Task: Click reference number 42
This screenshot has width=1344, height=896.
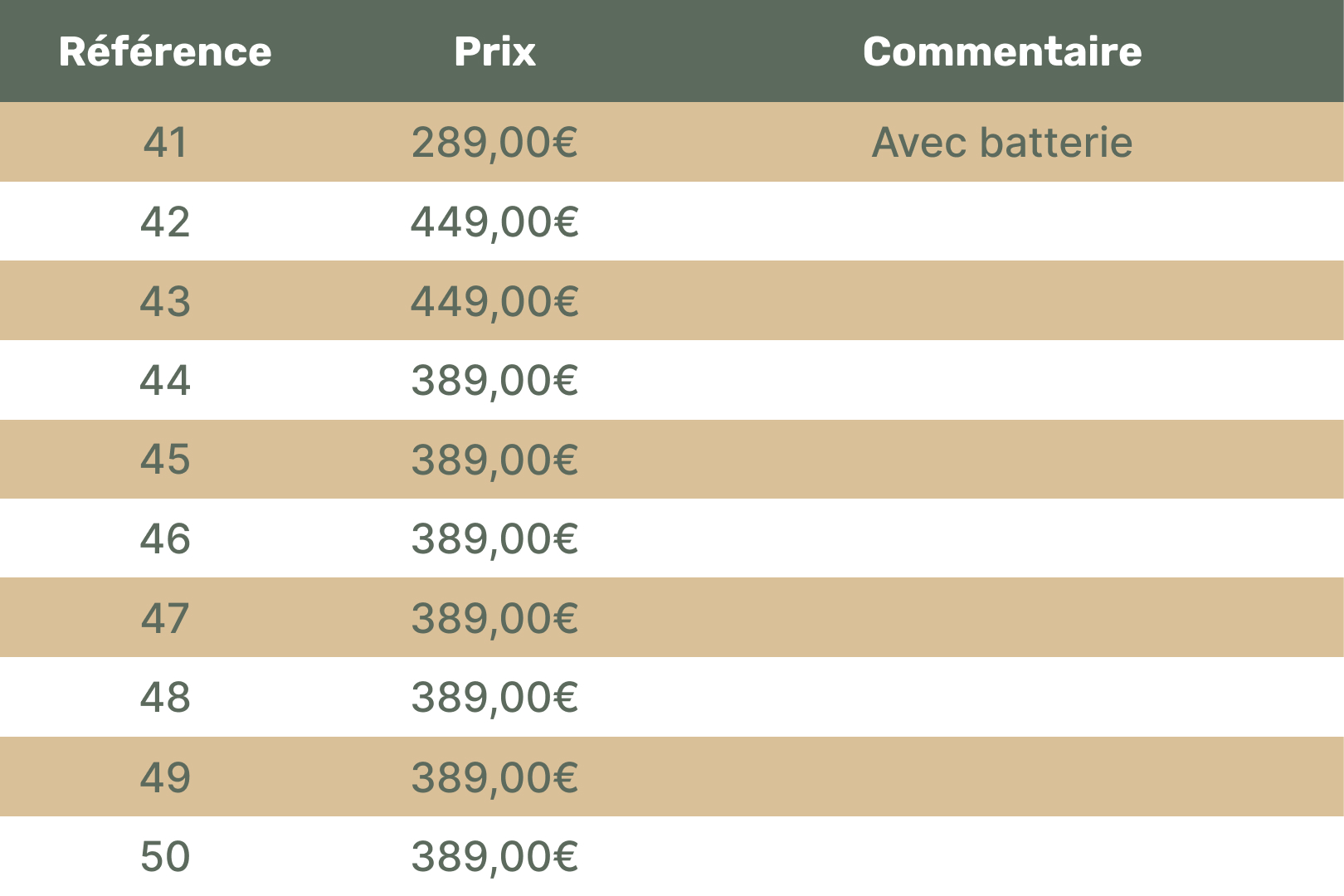Action: 165,222
